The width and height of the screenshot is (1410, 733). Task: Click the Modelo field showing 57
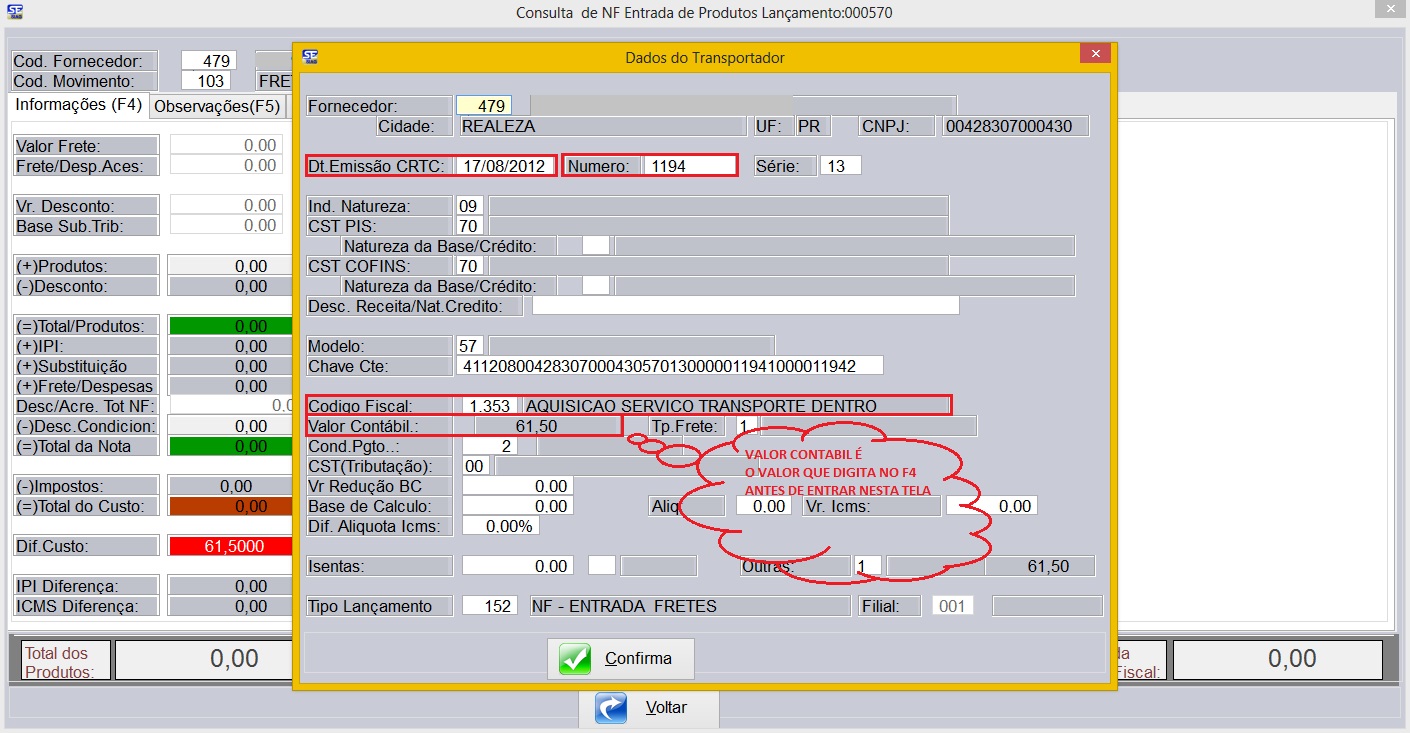468,346
